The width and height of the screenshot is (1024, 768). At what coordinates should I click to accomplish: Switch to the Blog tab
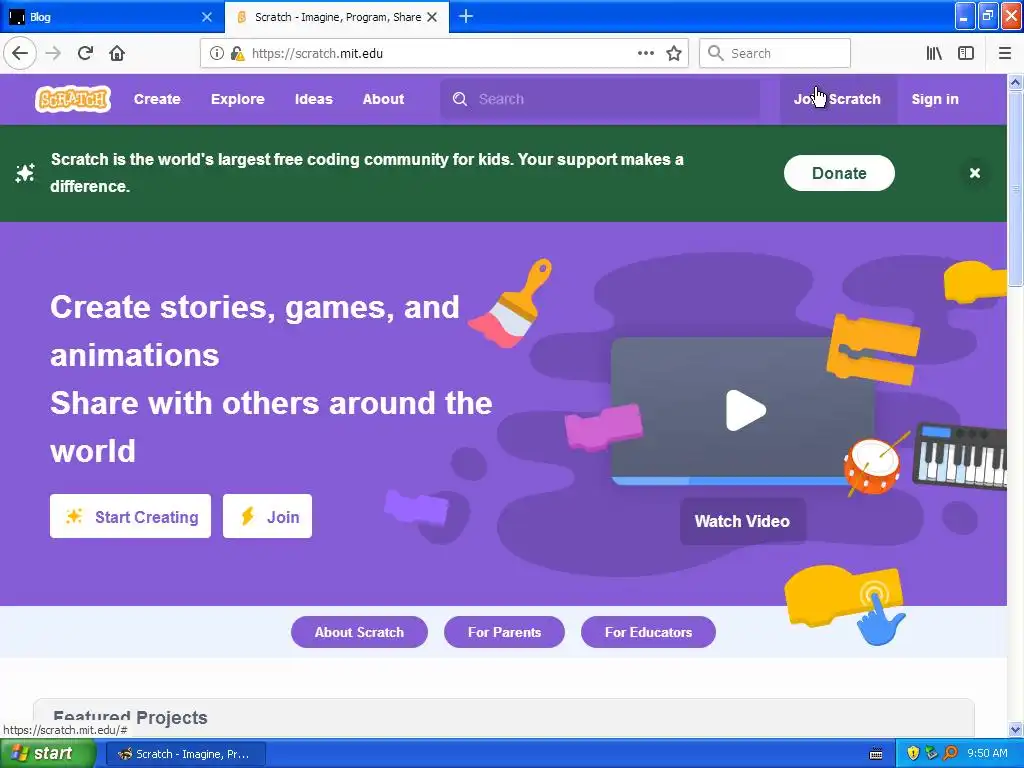pos(112,17)
